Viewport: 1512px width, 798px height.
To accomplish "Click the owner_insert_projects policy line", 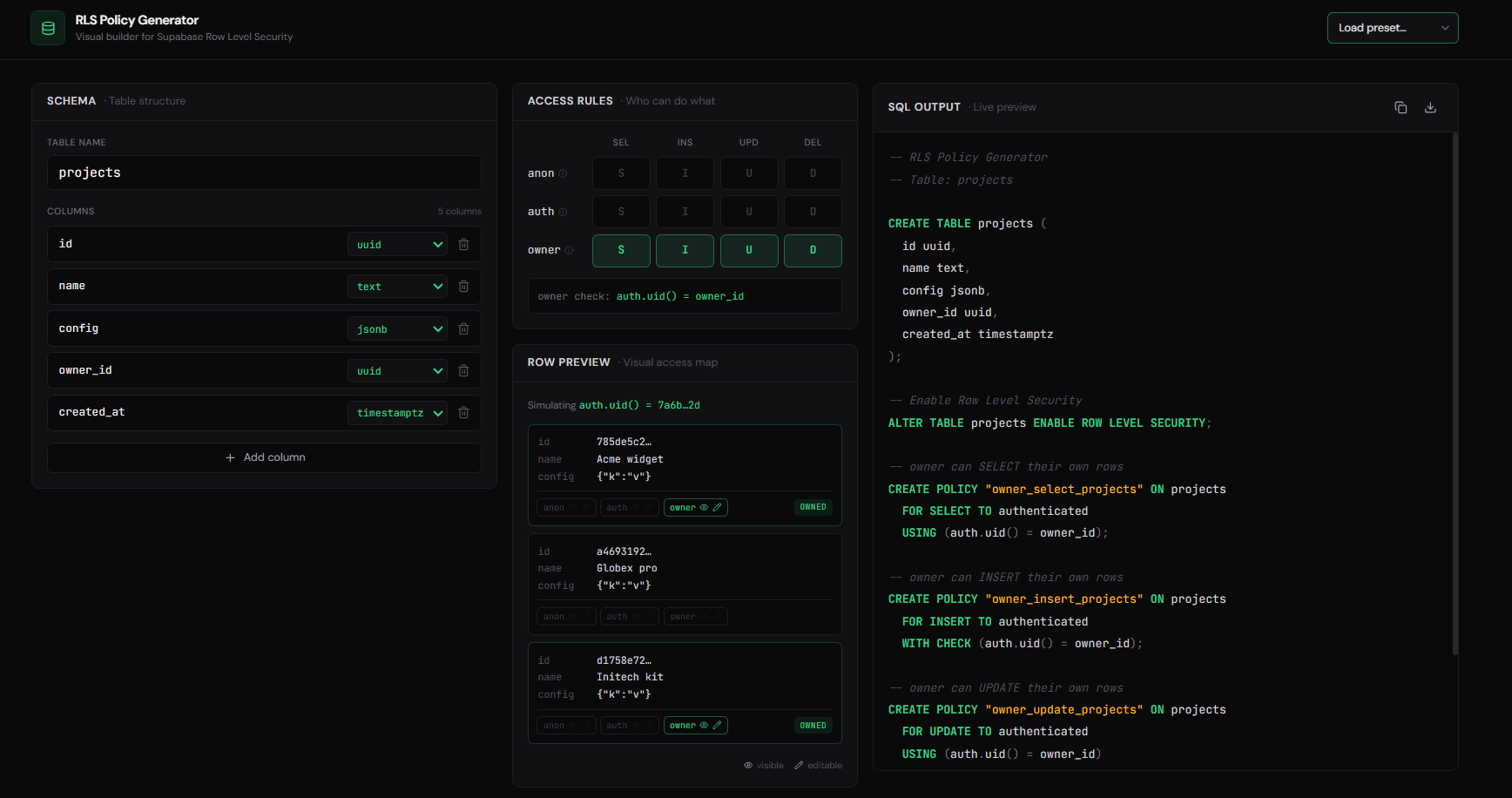I will coord(1056,599).
